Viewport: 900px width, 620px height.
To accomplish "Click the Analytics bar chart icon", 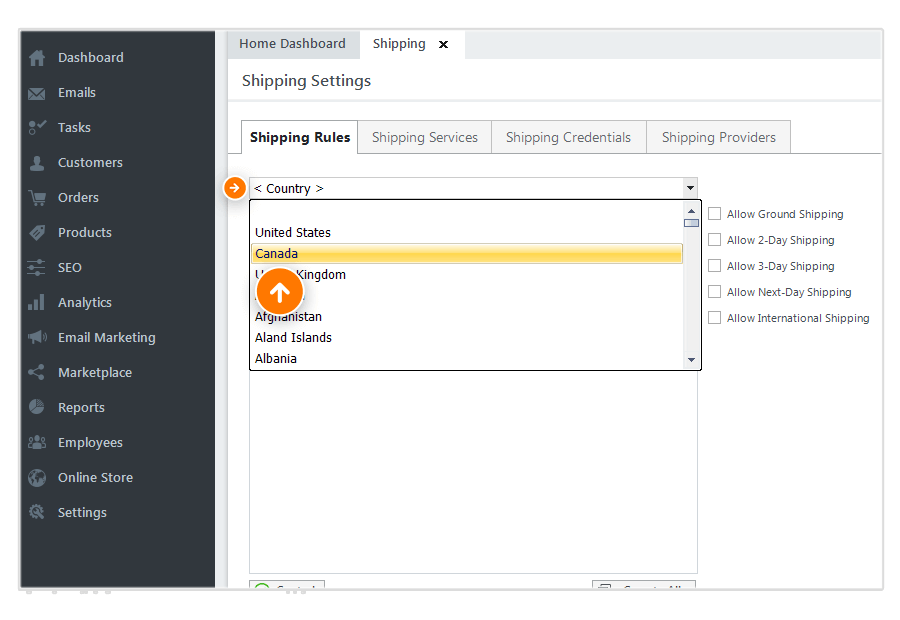I will point(36,303).
